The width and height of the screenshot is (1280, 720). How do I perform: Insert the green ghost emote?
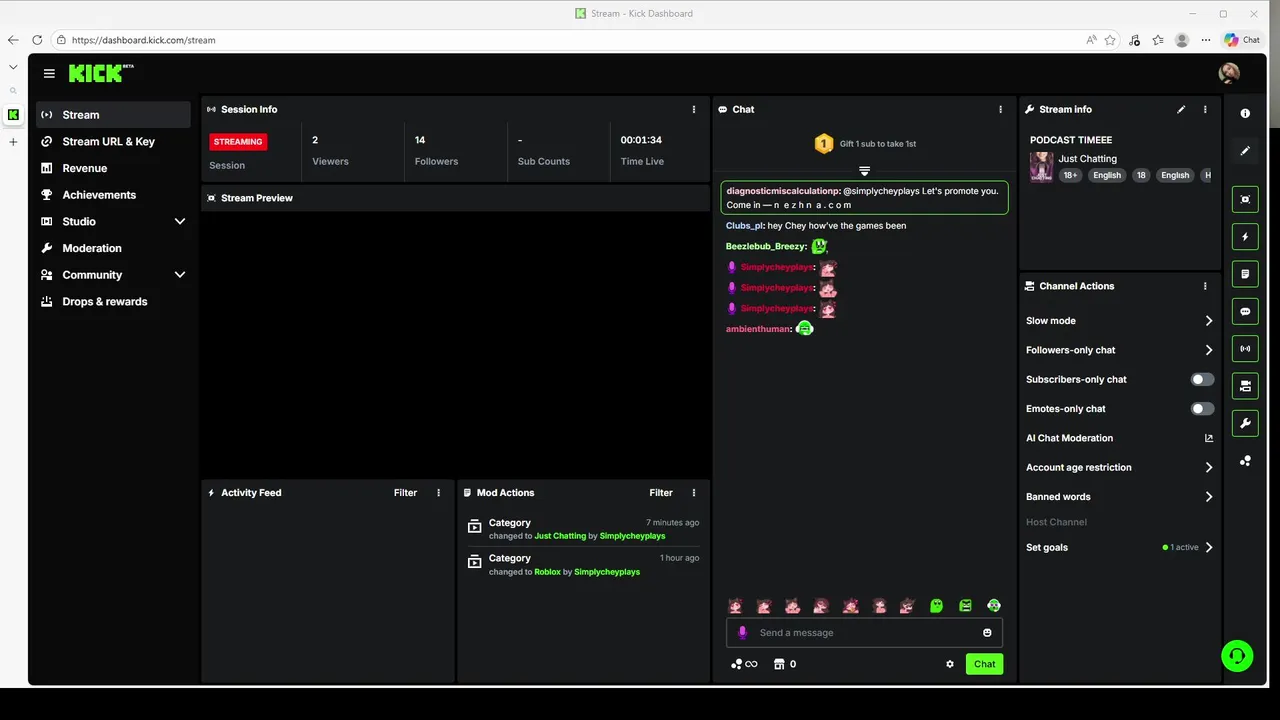936,605
